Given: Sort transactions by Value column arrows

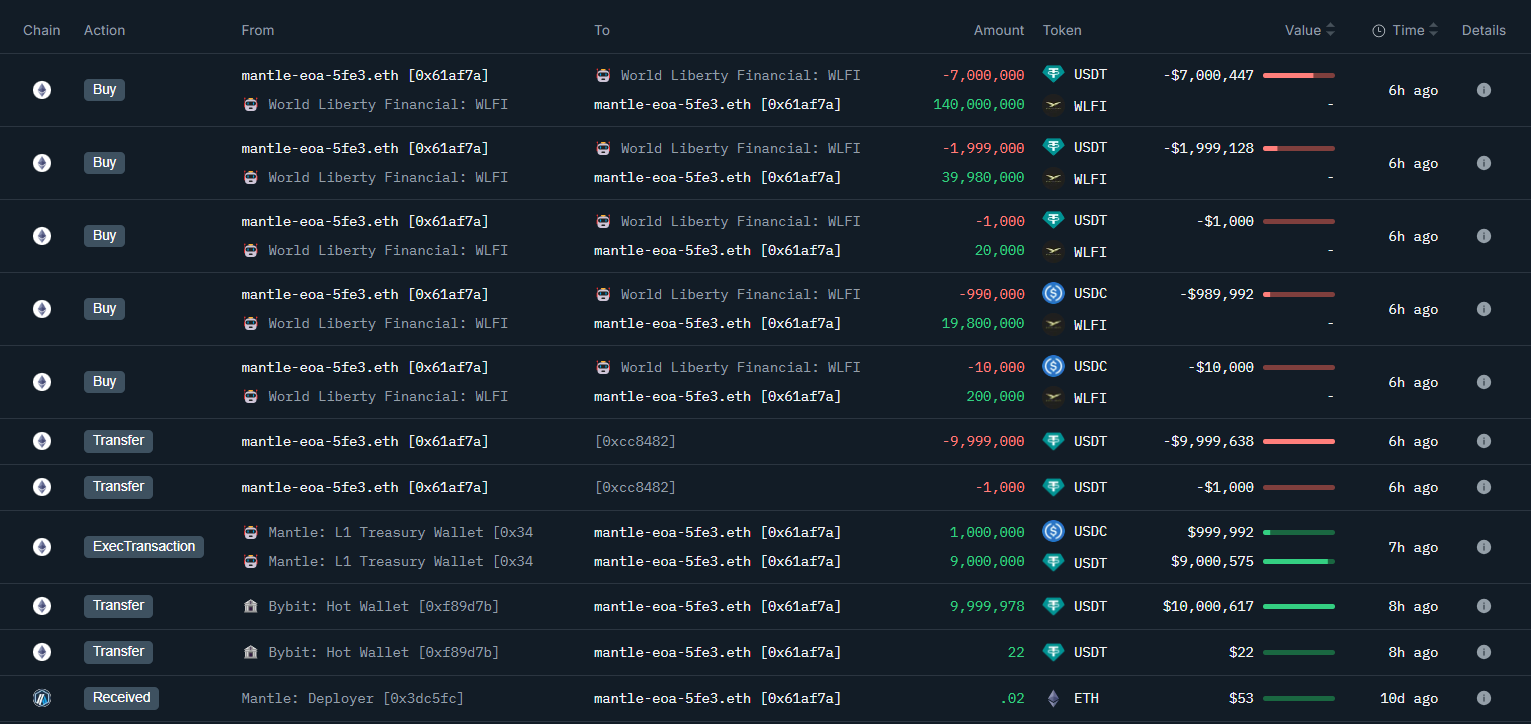Looking at the screenshot, I should coord(1330,31).
